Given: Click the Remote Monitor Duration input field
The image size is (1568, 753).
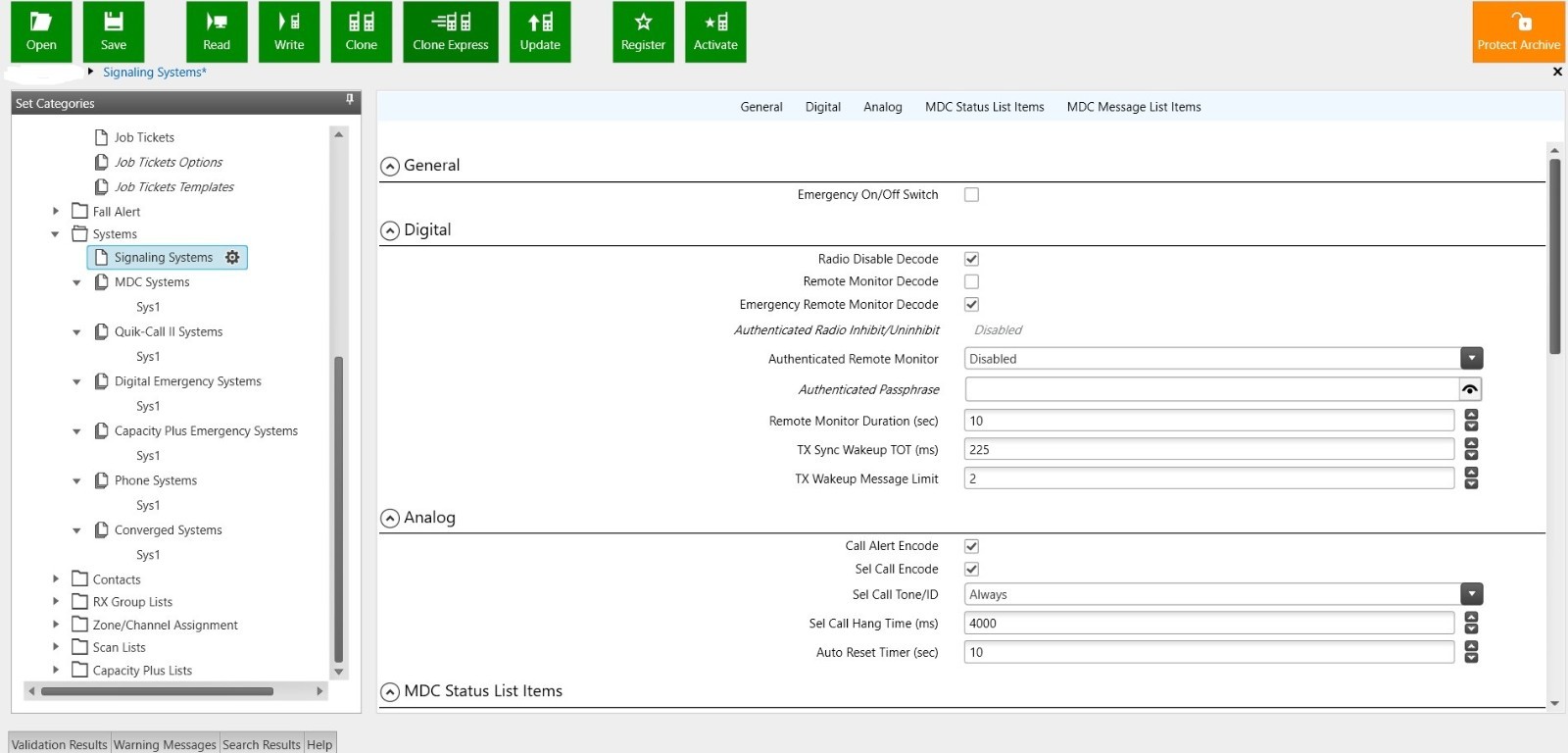Looking at the screenshot, I should [1208, 421].
